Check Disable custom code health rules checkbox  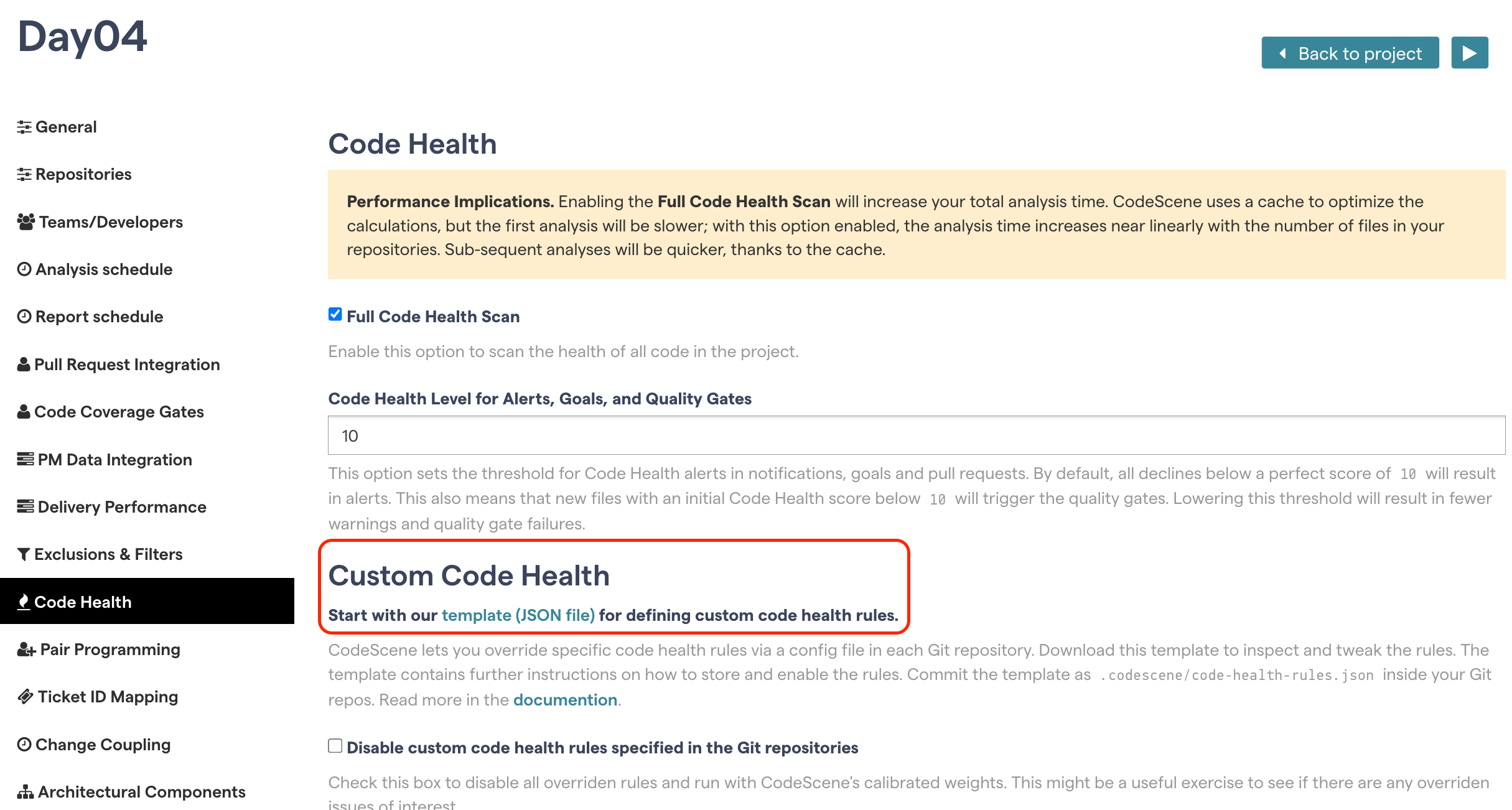point(335,746)
